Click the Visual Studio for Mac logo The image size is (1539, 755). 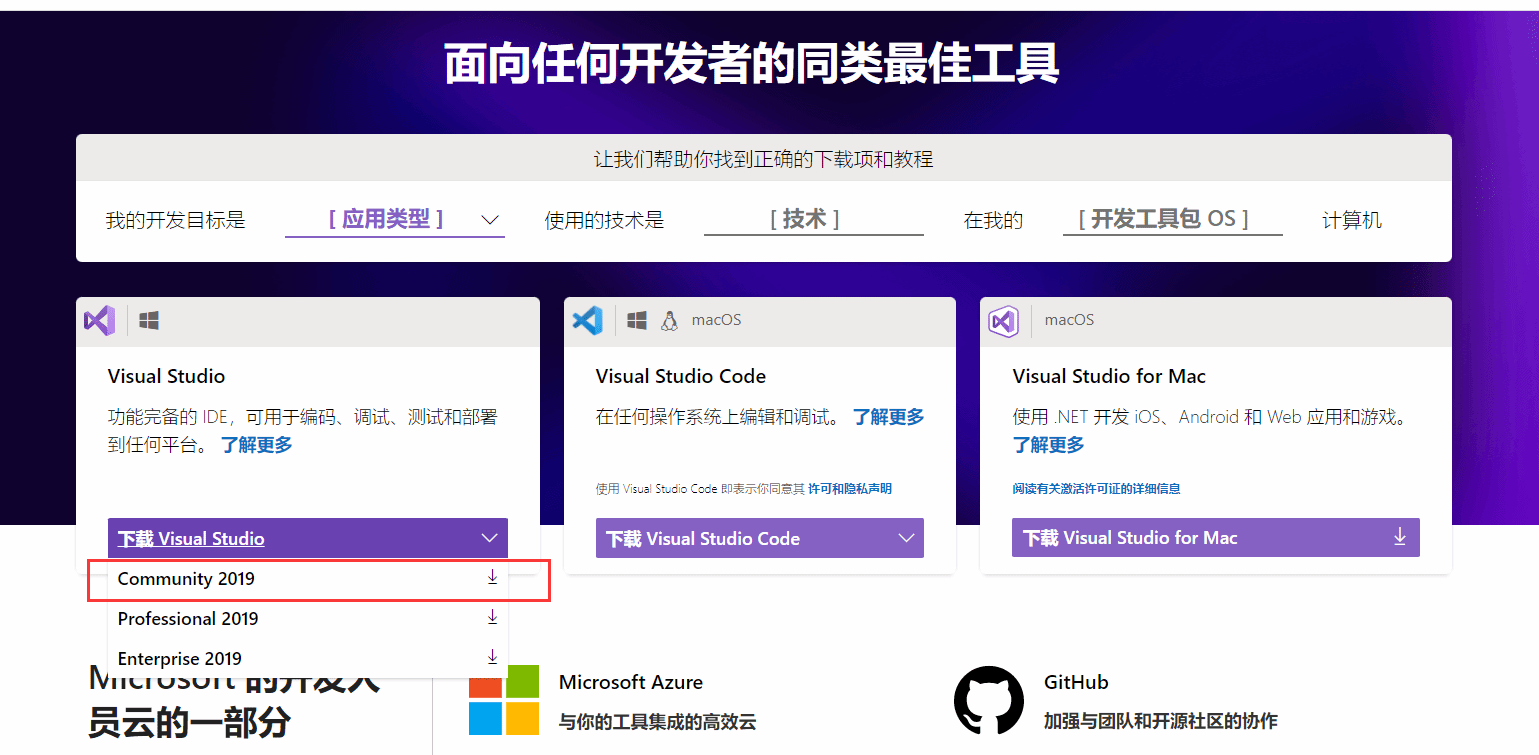[1003, 321]
